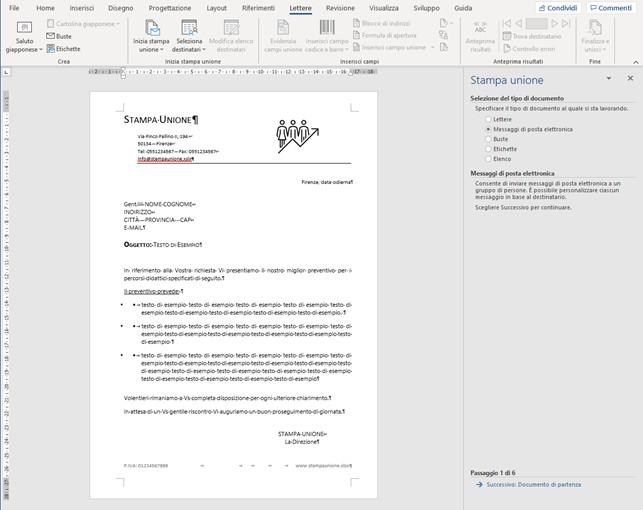The width and height of the screenshot is (643, 510).
Task: Go to last record arrow
Action: point(566,23)
